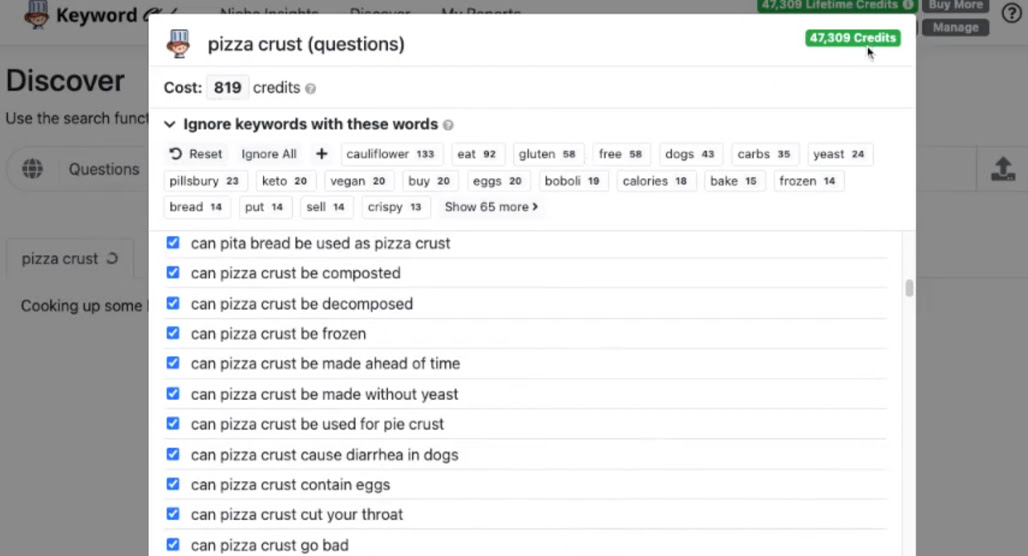Click the Buy More button
Image resolution: width=1028 pixels, height=556 pixels.
tap(955, 5)
